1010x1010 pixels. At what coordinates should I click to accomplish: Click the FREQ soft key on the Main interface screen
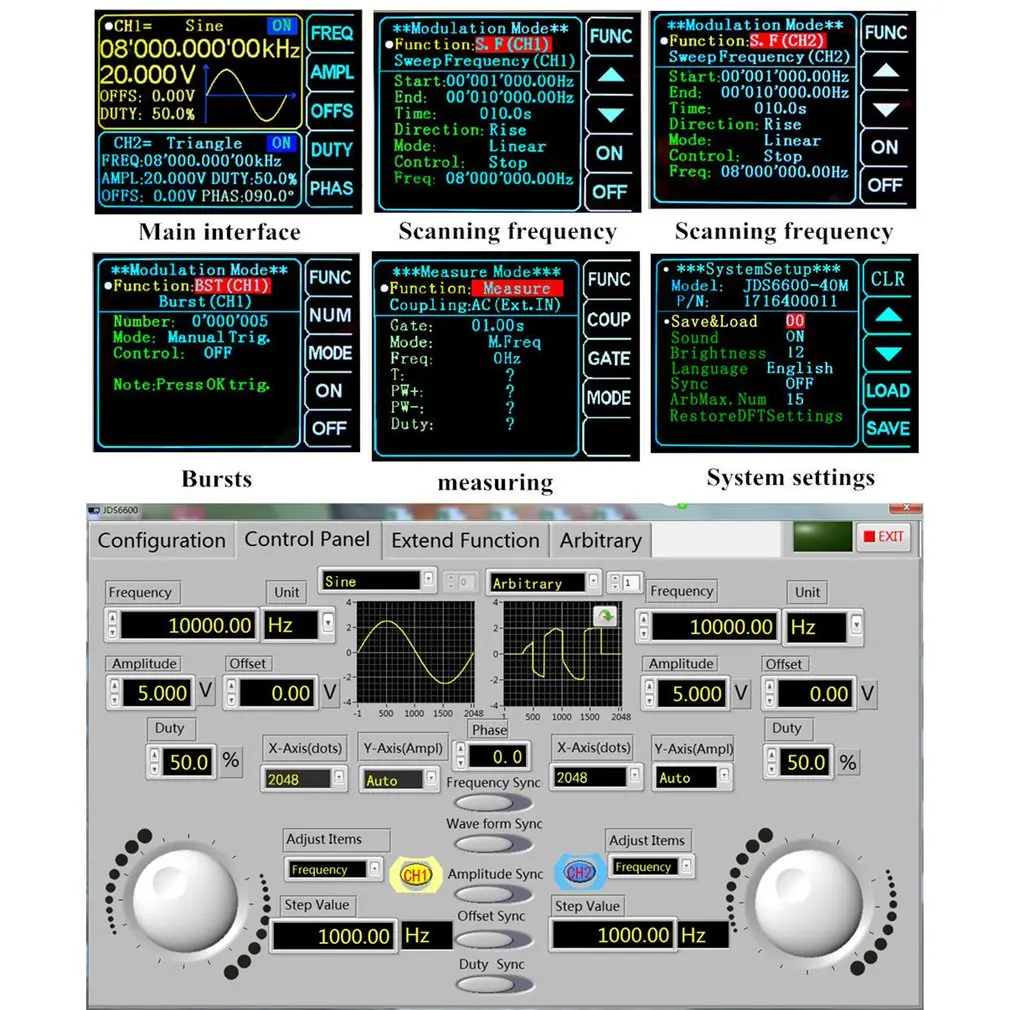(x=332, y=33)
